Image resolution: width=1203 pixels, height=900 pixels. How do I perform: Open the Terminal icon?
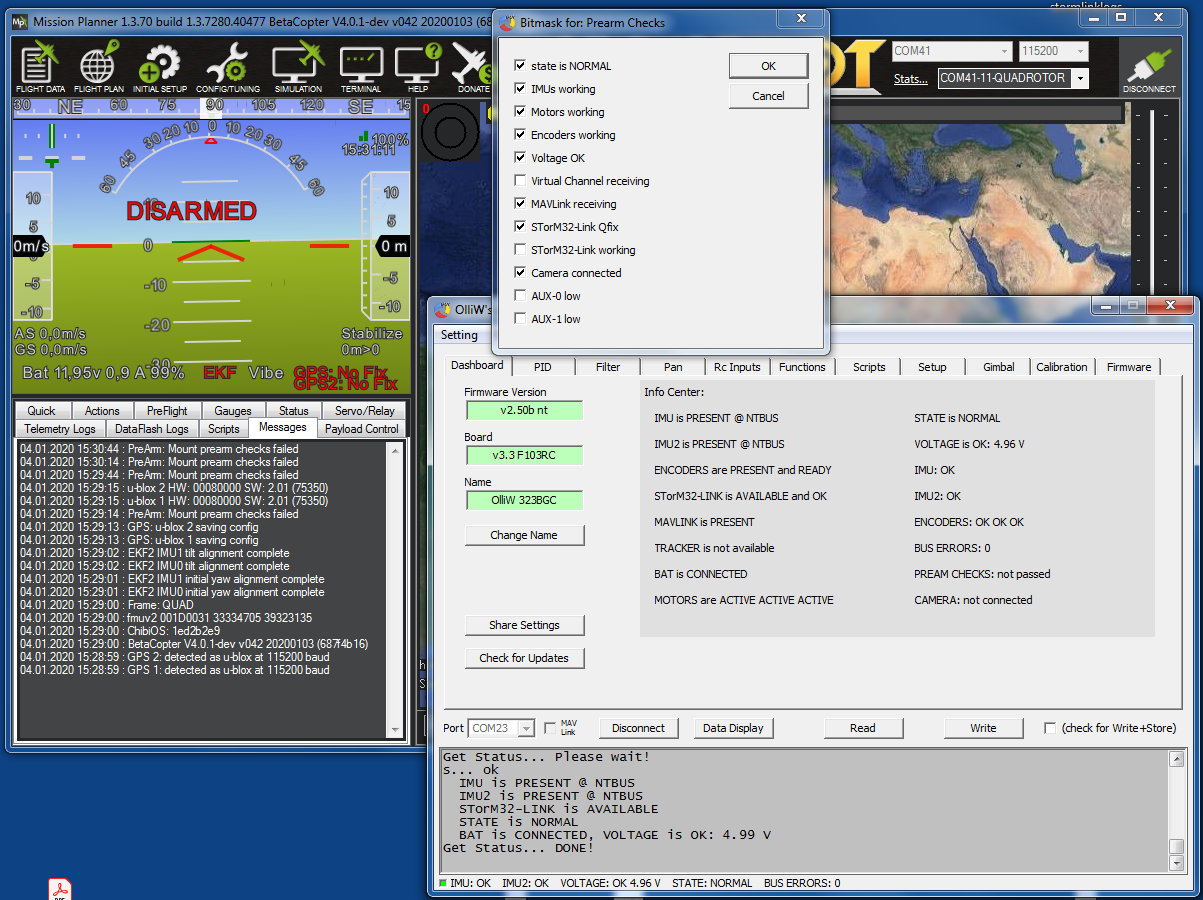coord(361,66)
